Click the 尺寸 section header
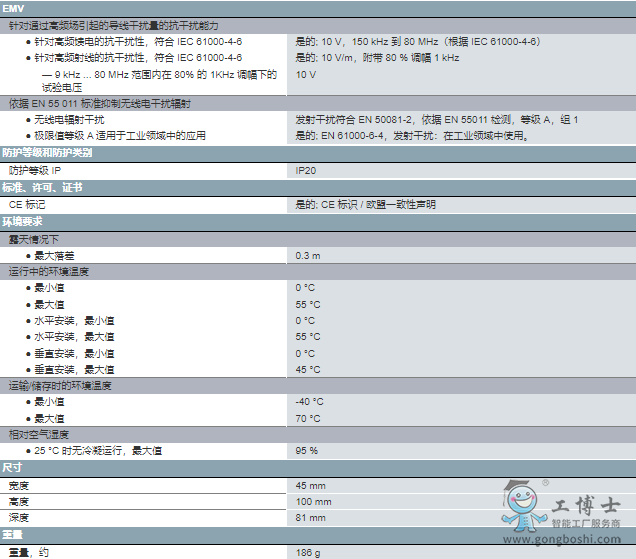 tap(12, 468)
